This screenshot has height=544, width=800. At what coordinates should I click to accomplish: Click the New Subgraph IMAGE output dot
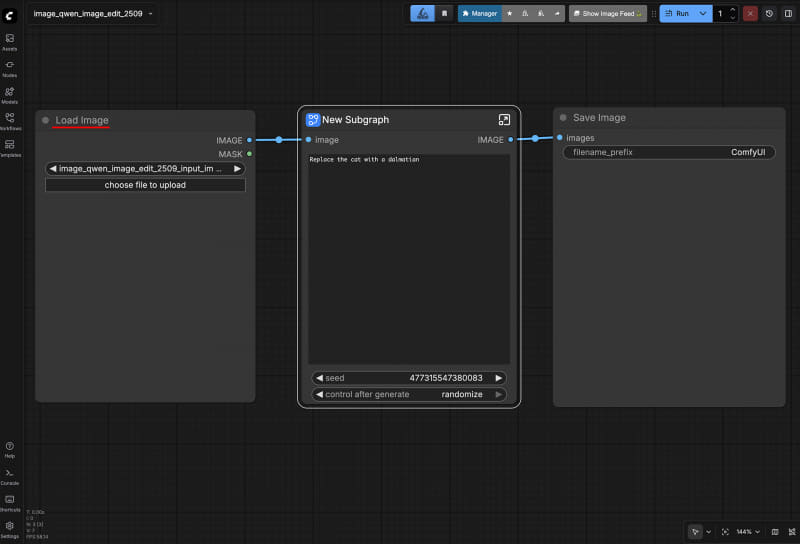tap(510, 140)
